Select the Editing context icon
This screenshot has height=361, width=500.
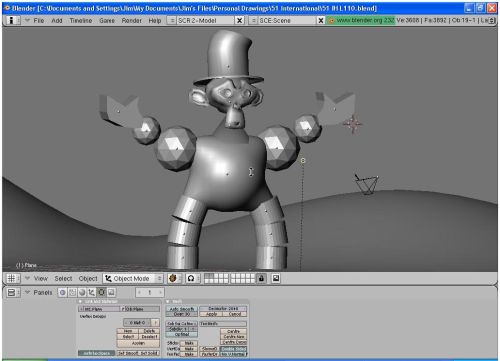(102, 292)
